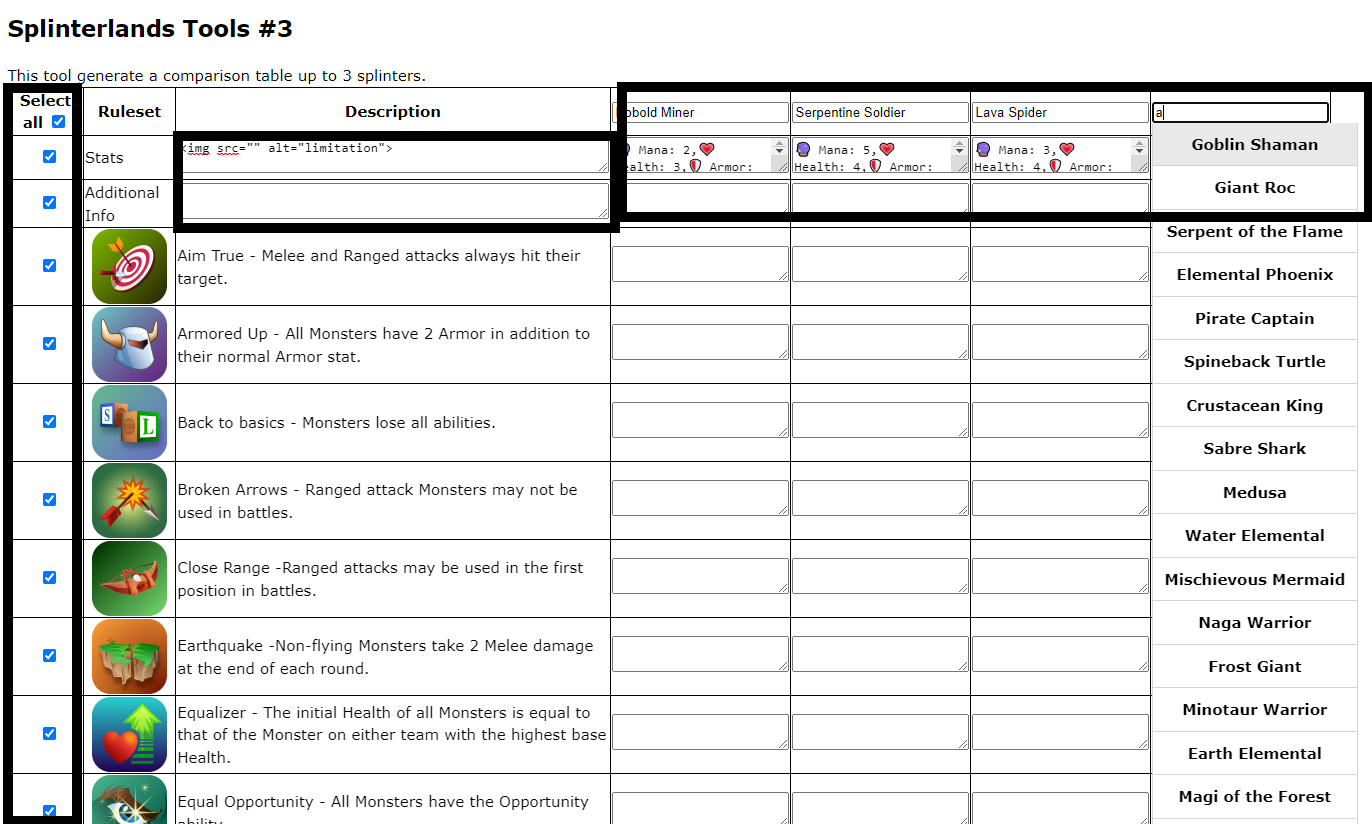Choose Giant Roc from the suggestion list
1372x824 pixels.
point(1254,188)
